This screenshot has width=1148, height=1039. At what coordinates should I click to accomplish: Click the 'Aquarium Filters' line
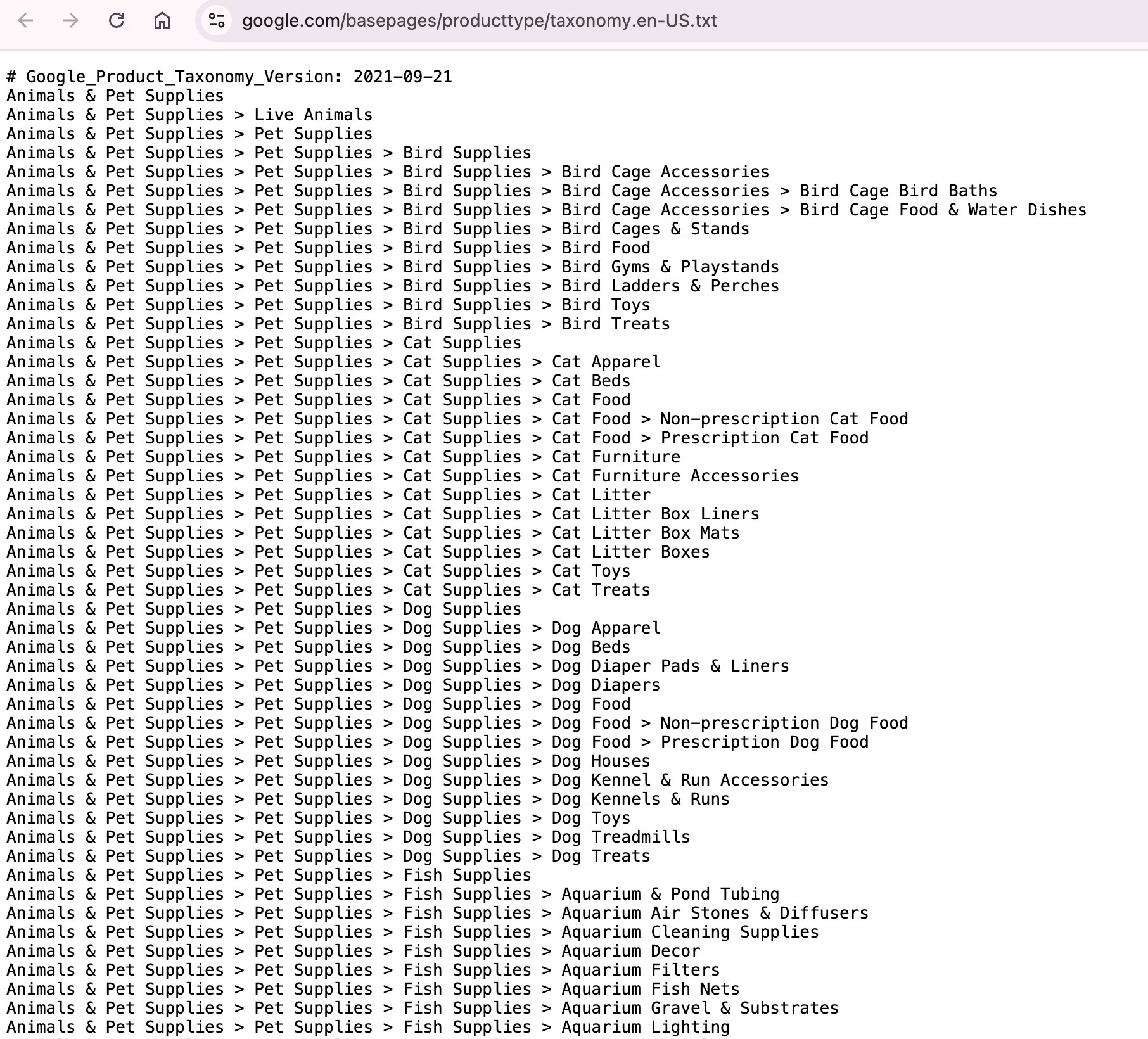(363, 970)
